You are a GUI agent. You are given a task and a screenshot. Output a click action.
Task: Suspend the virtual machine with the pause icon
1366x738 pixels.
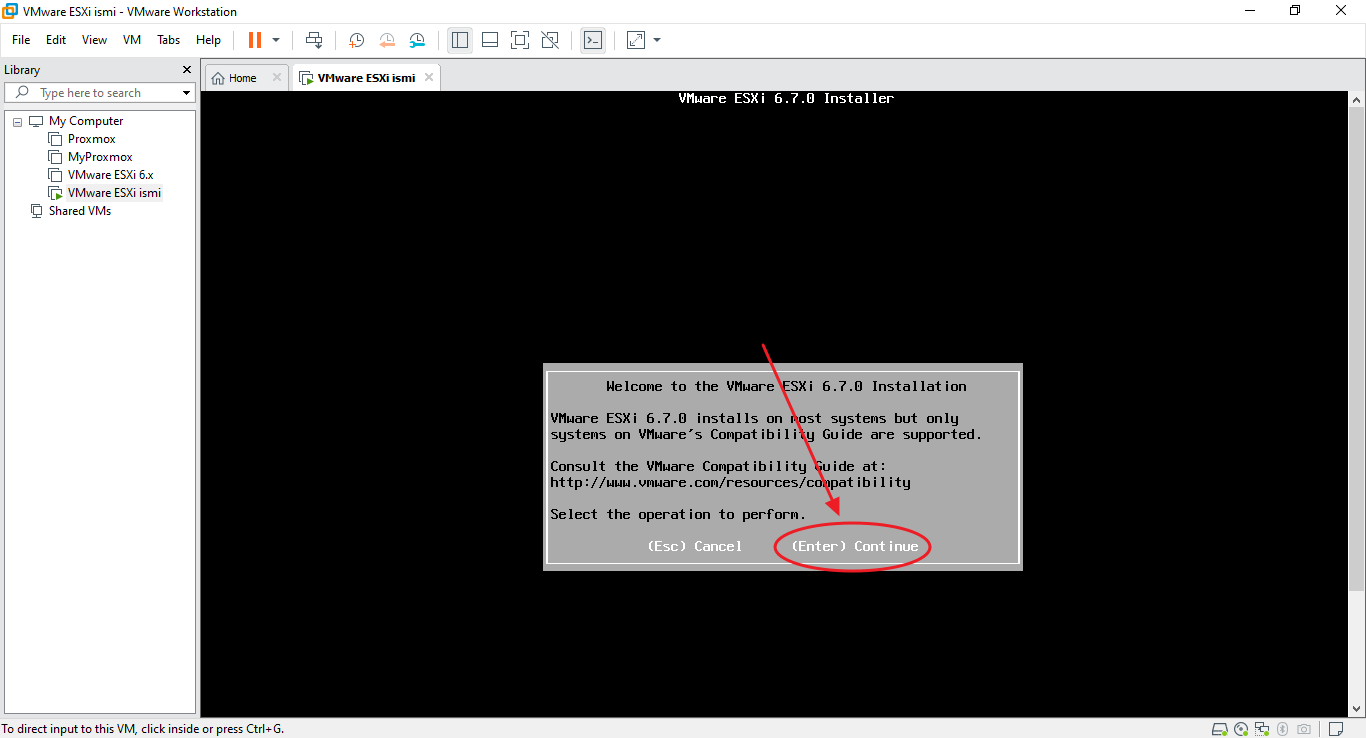click(255, 40)
